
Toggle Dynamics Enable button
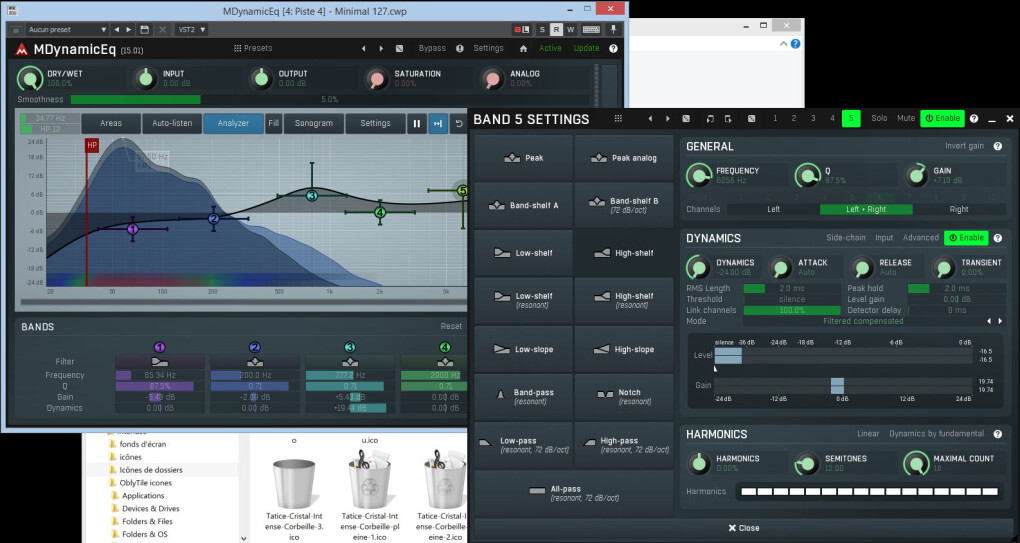click(966, 237)
